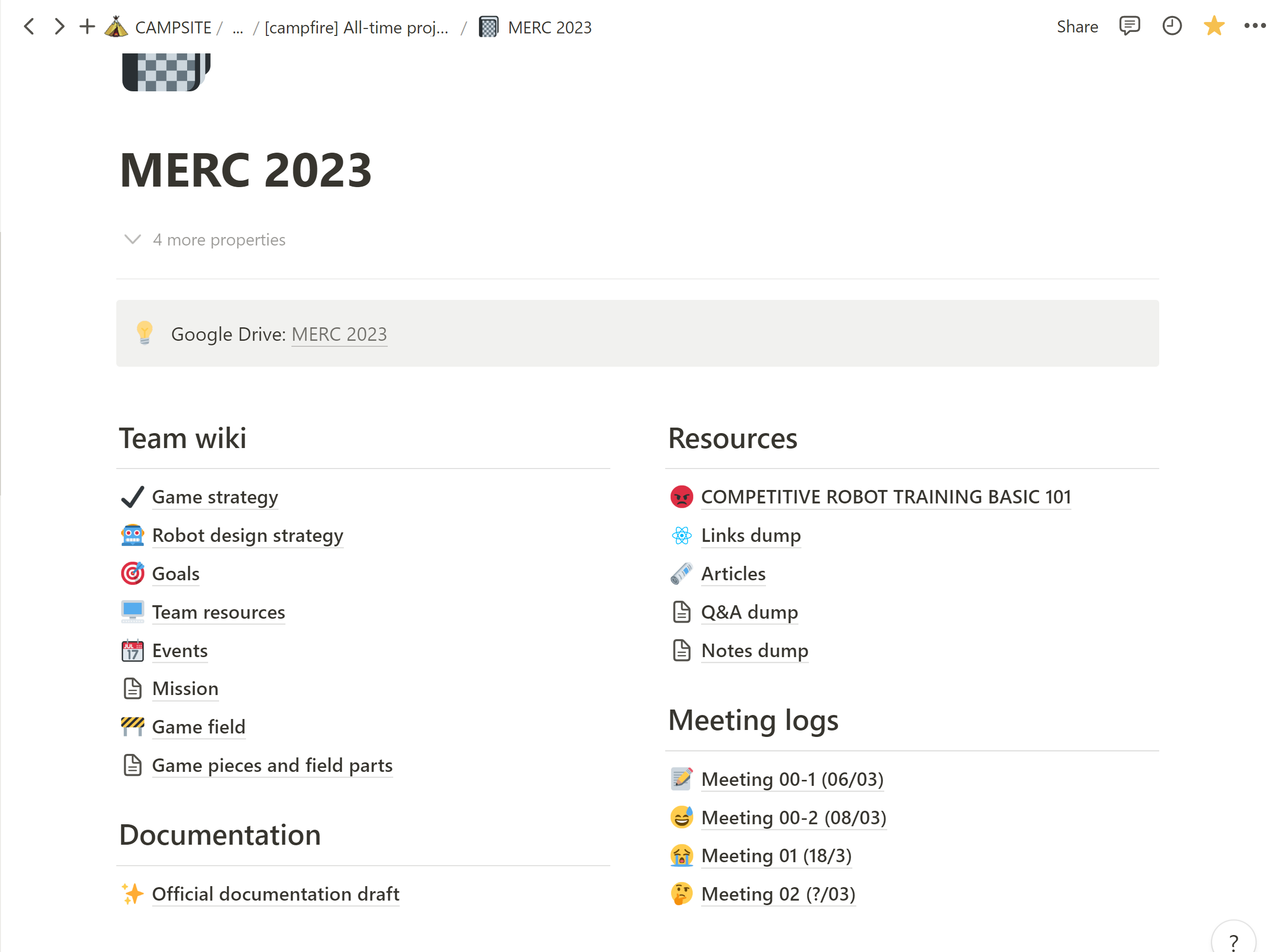Screen dimensions: 1272x952
Task: Click the Q&A dump resource
Action: click(x=749, y=611)
